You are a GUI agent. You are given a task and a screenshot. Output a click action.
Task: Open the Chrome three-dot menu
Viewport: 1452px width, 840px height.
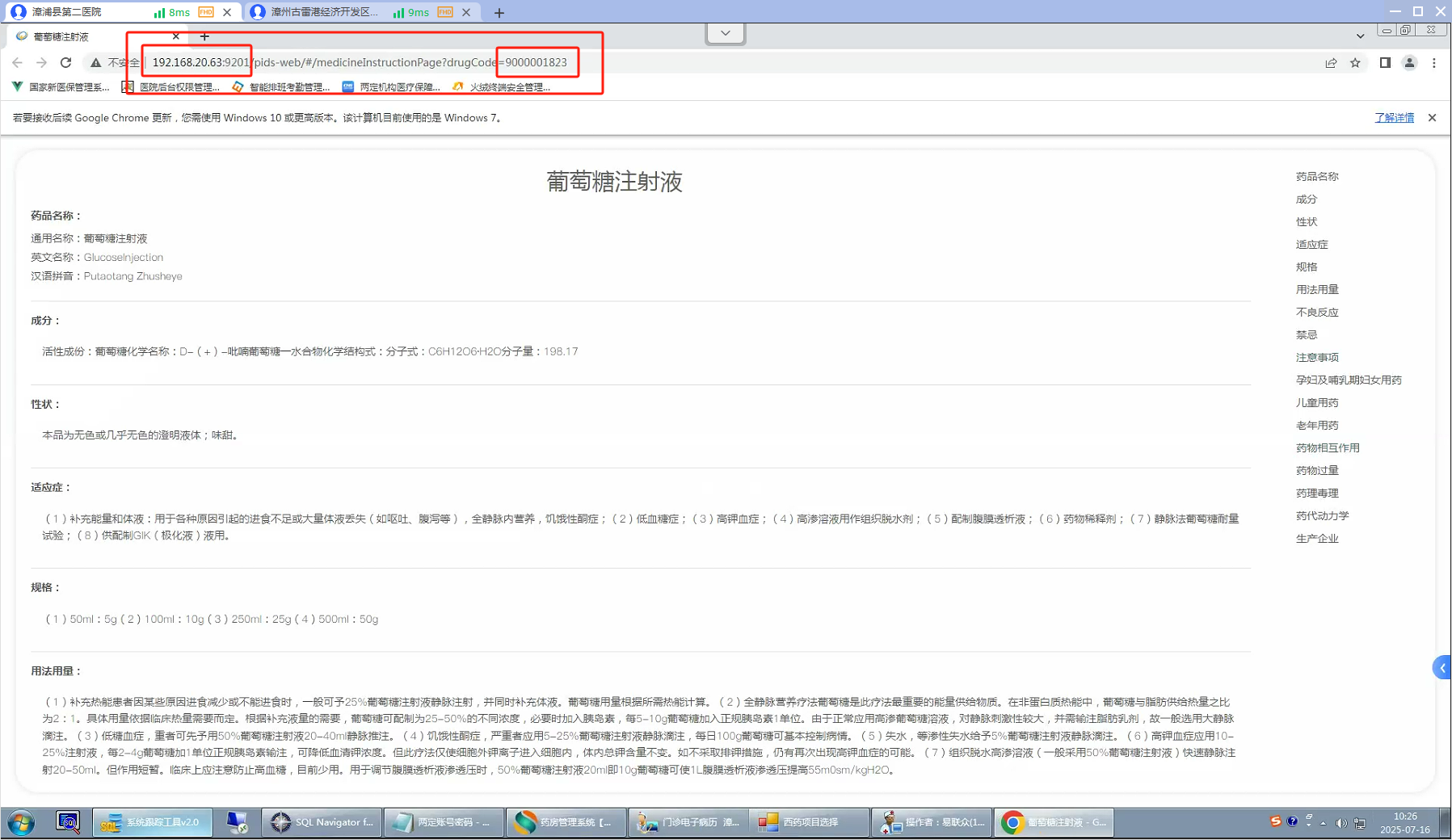(1434, 62)
